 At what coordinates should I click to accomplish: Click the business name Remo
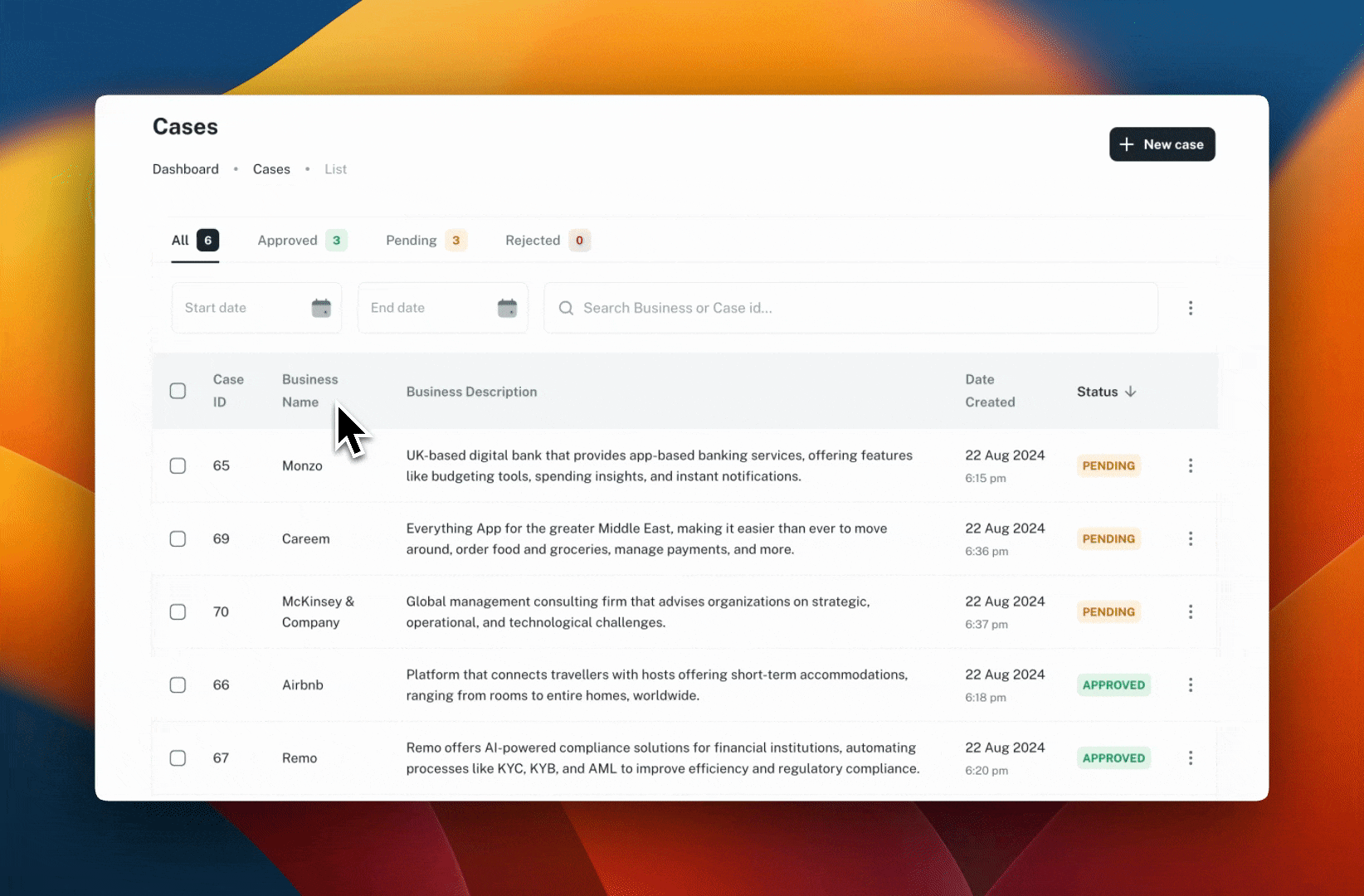(300, 757)
